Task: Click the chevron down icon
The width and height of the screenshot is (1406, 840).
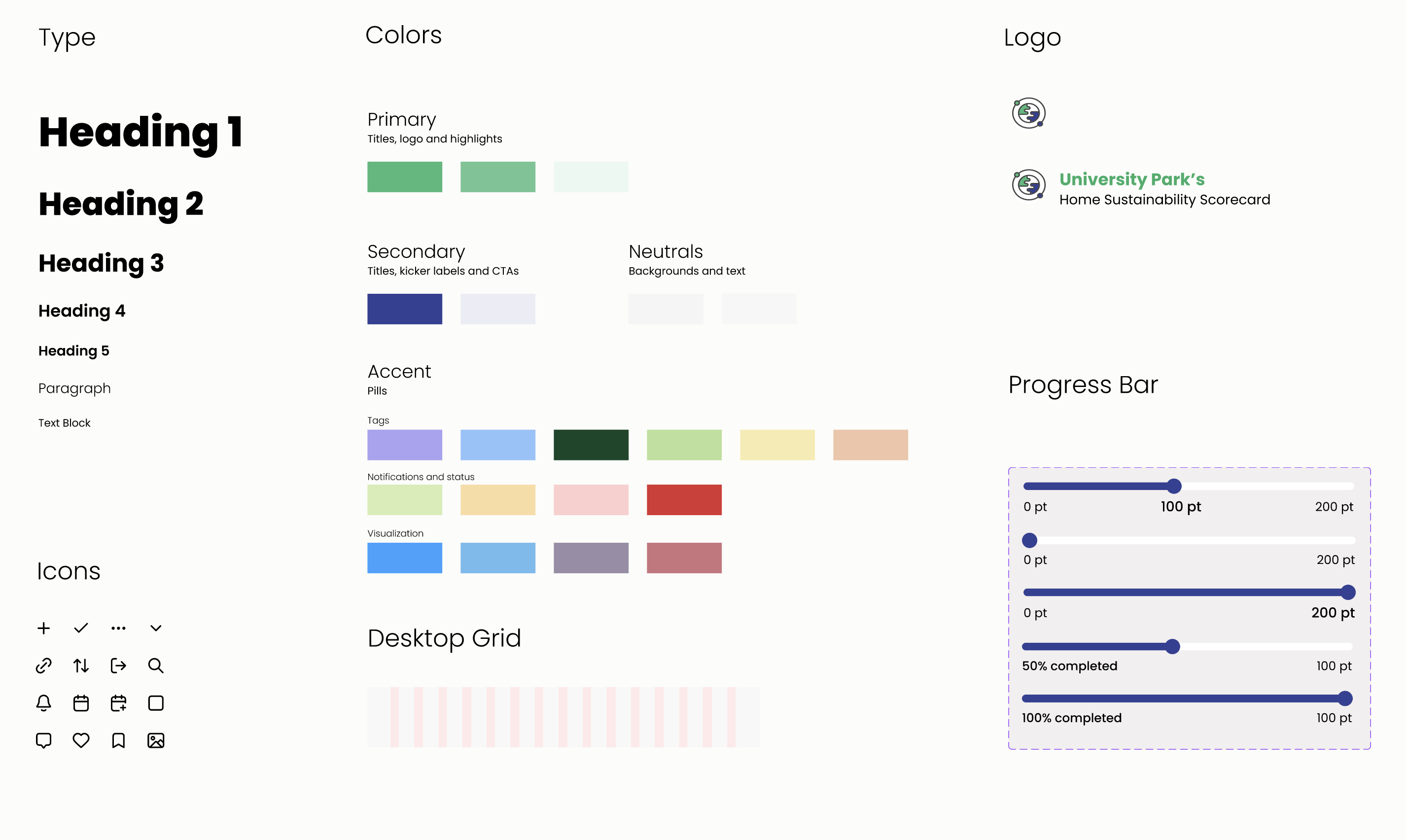Action: point(156,629)
